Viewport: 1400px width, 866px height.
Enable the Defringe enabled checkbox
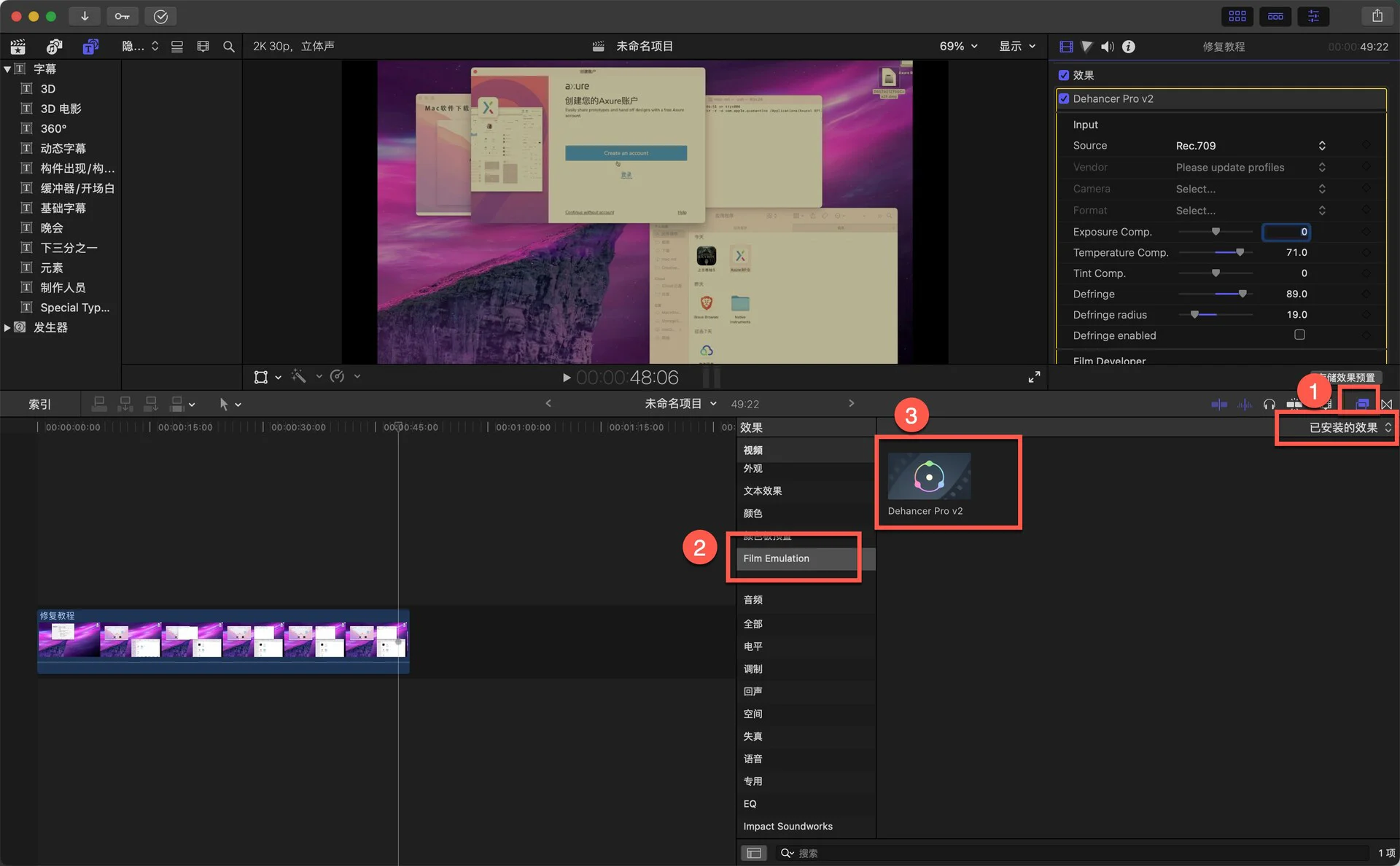1299,335
